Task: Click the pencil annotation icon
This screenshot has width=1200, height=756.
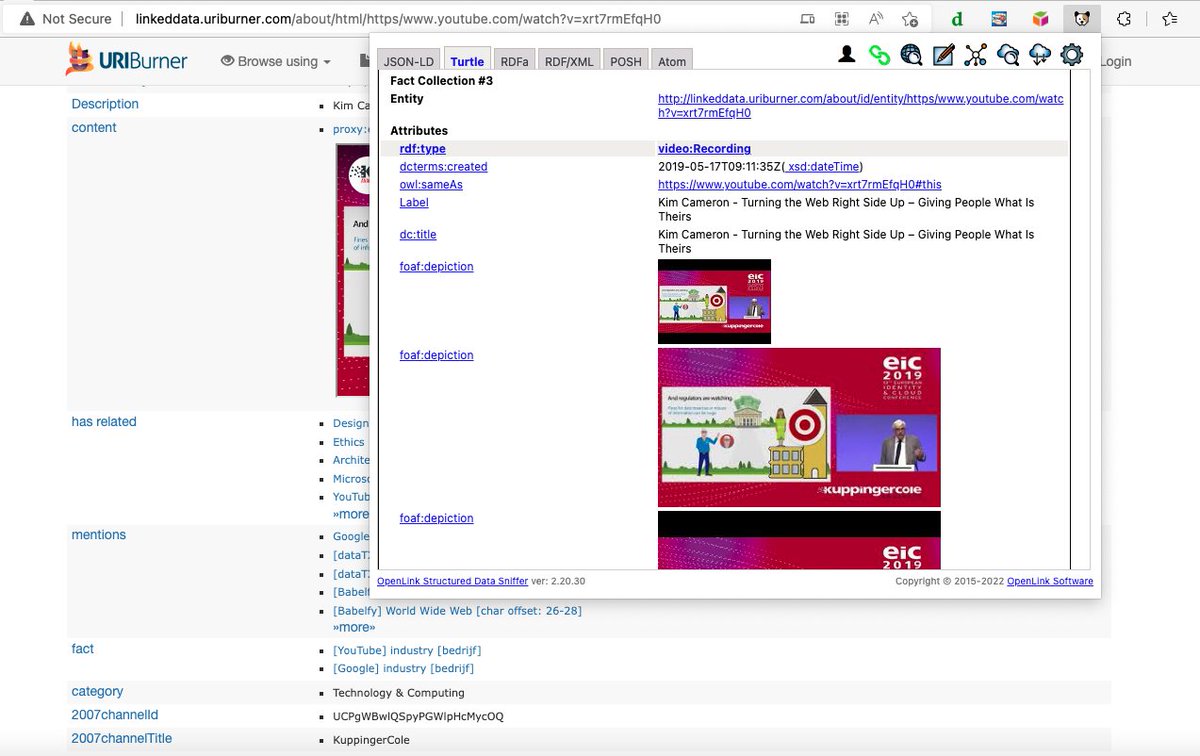Action: pos(943,55)
